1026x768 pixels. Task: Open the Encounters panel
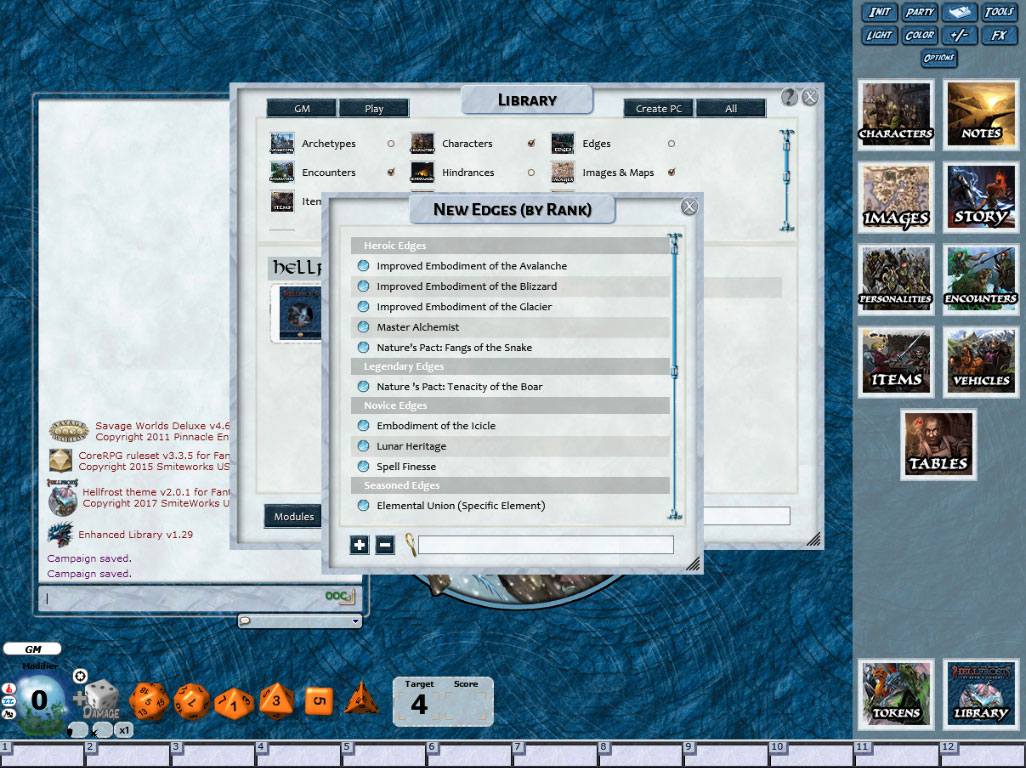[x=980, y=278]
